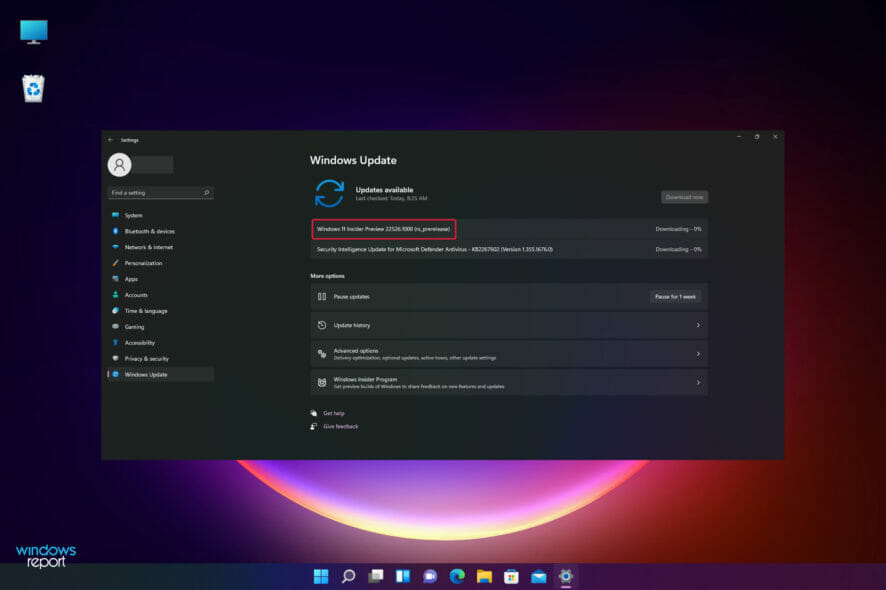Open Network & internet category

[160, 247]
